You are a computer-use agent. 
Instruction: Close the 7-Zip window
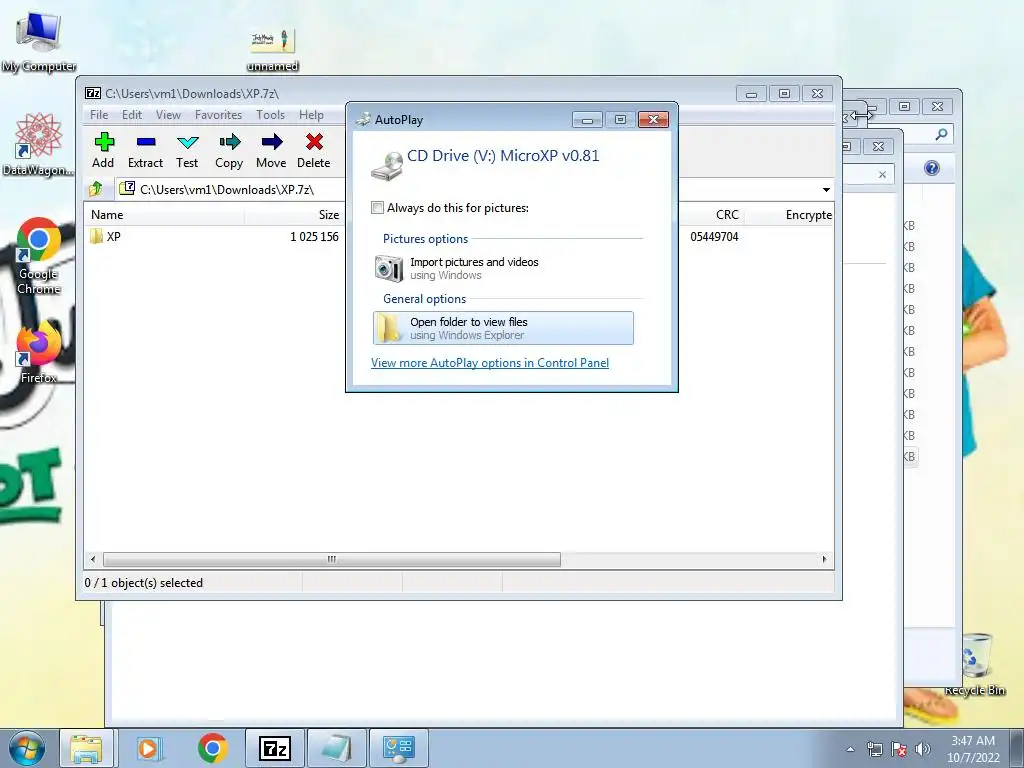click(817, 93)
